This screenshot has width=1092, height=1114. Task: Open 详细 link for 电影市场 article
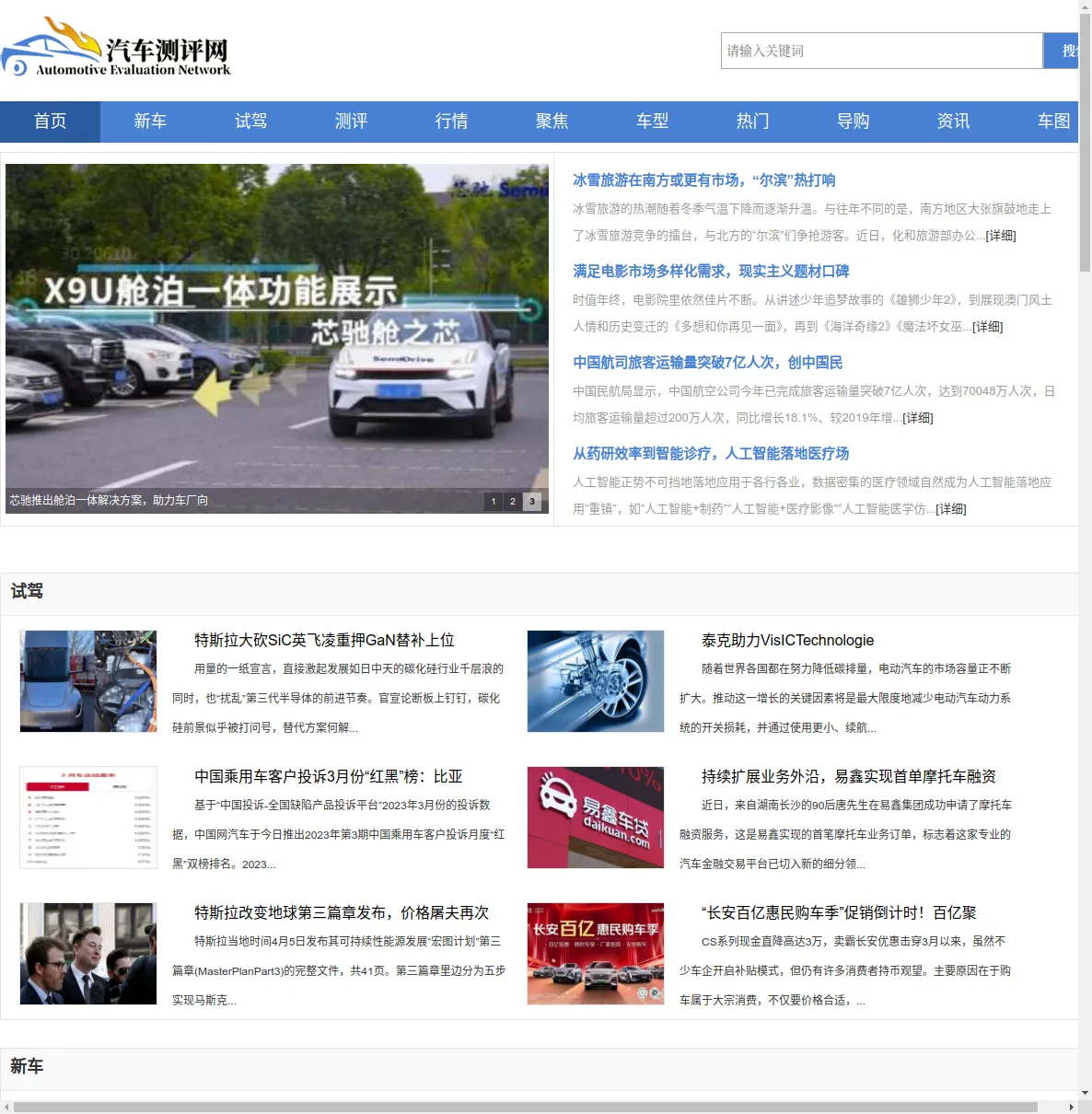pos(988,327)
